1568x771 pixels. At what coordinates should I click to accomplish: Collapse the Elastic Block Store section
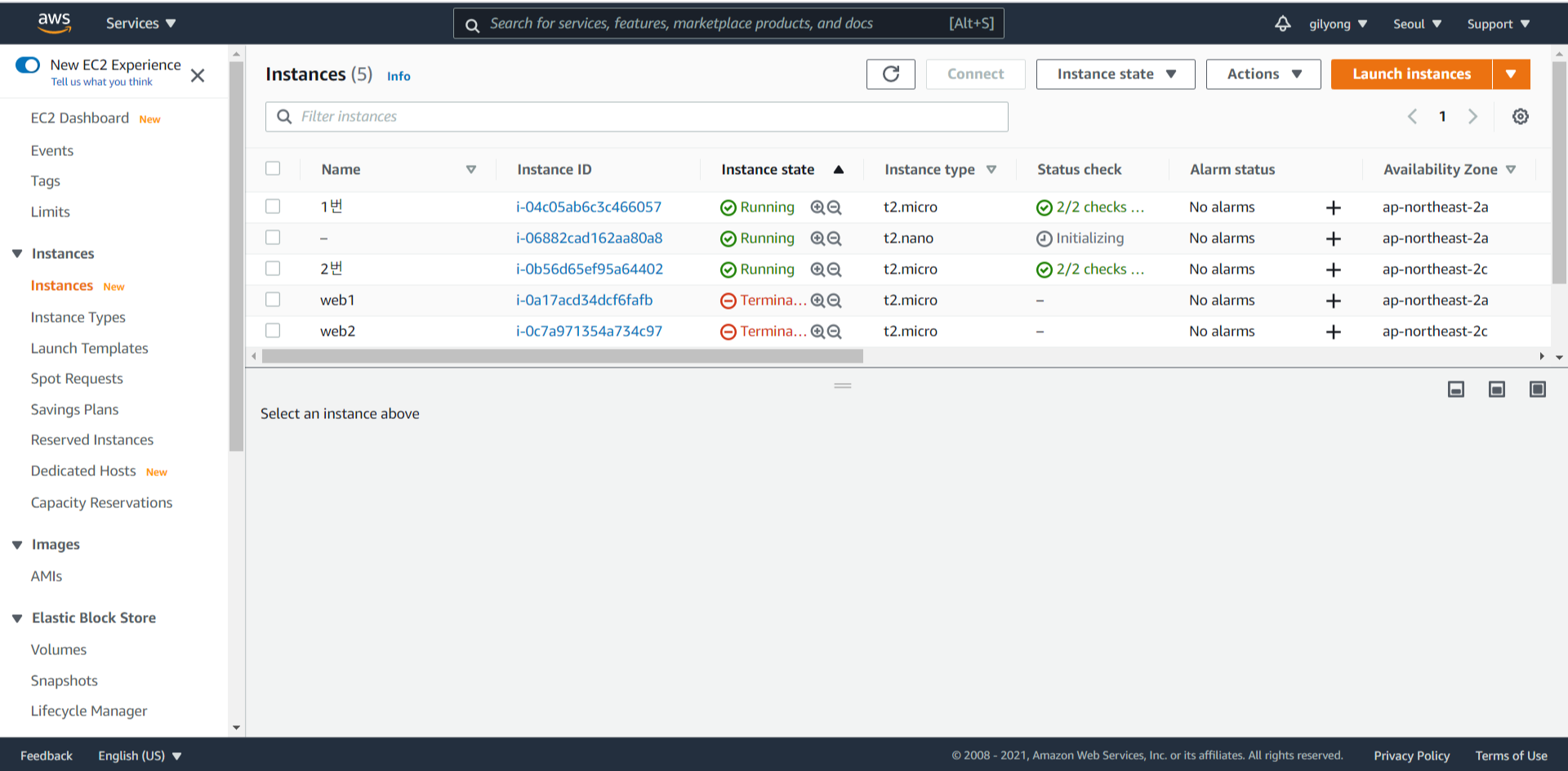[x=17, y=618]
